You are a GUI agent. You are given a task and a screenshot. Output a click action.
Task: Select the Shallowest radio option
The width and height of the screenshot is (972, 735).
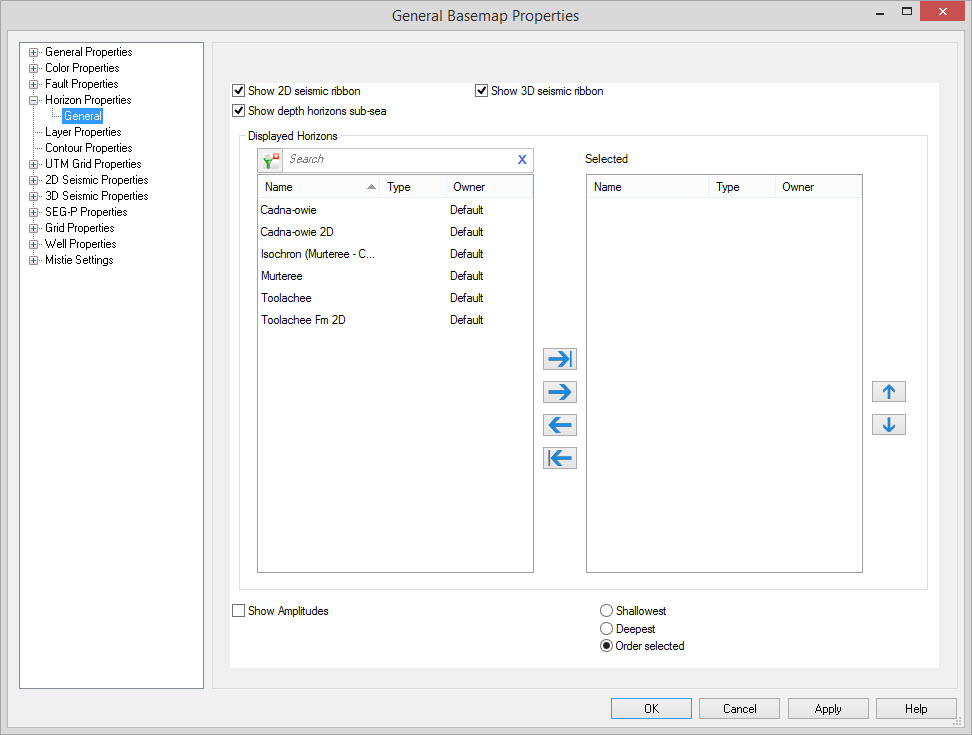tap(606, 611)
